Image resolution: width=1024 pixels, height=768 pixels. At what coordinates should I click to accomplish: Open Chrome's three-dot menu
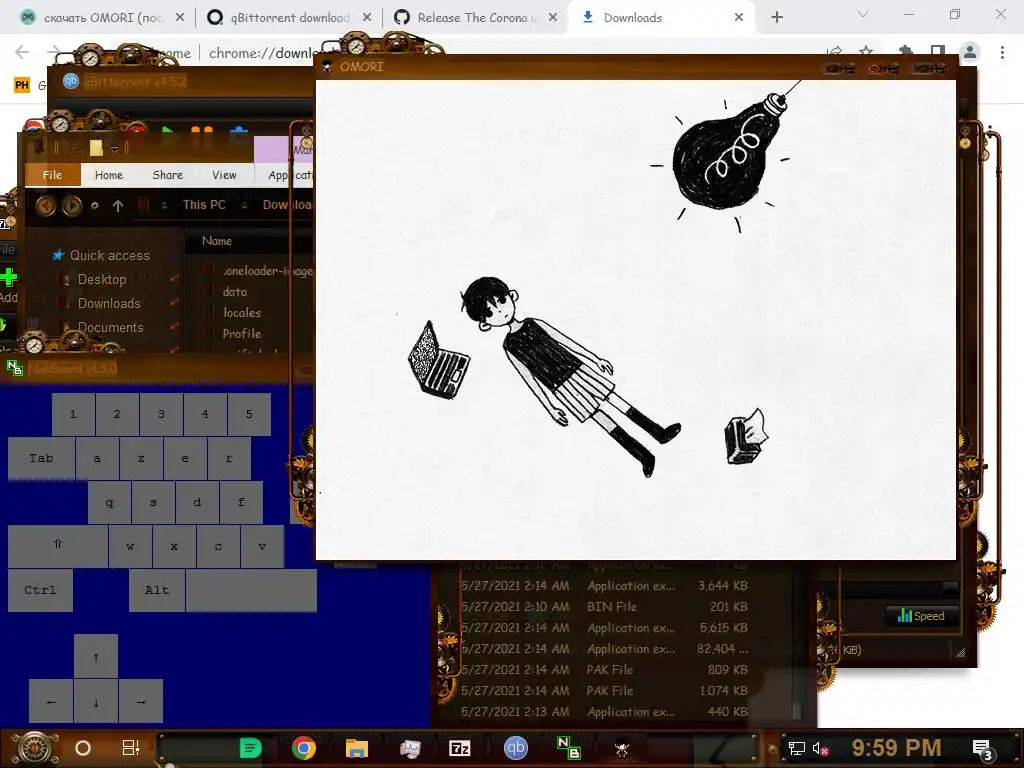tap(1002, 52)
